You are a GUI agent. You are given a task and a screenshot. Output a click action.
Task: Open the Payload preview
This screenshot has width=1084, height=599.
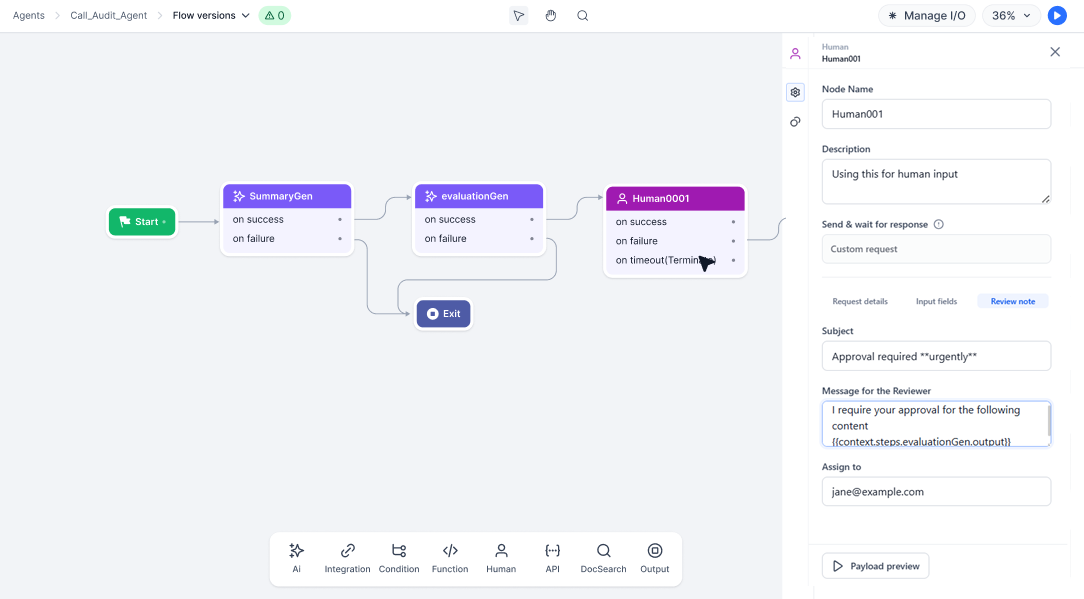(x=875, y=565)
